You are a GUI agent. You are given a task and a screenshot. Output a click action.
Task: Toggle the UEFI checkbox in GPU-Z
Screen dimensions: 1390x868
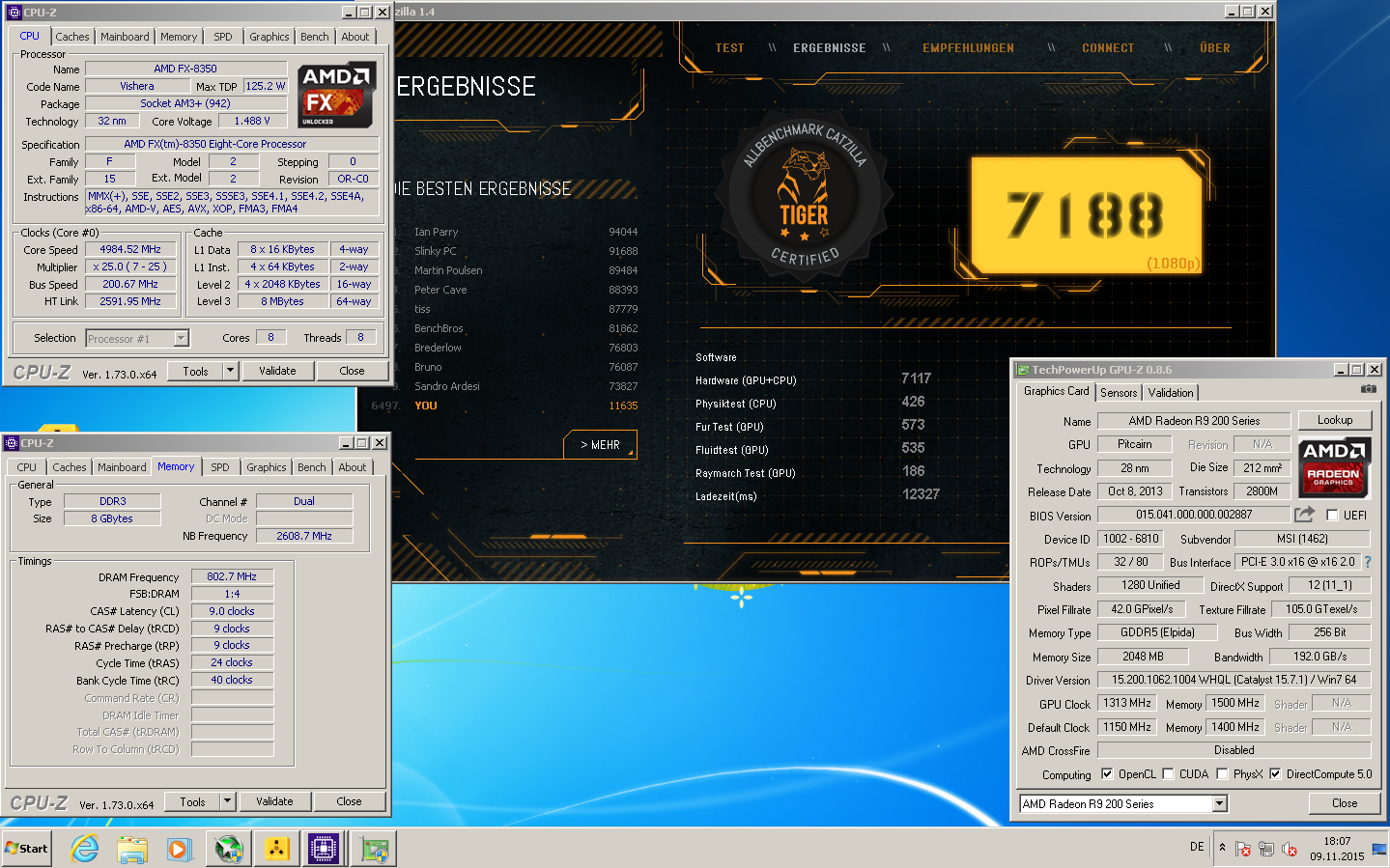click(1333, 516)
